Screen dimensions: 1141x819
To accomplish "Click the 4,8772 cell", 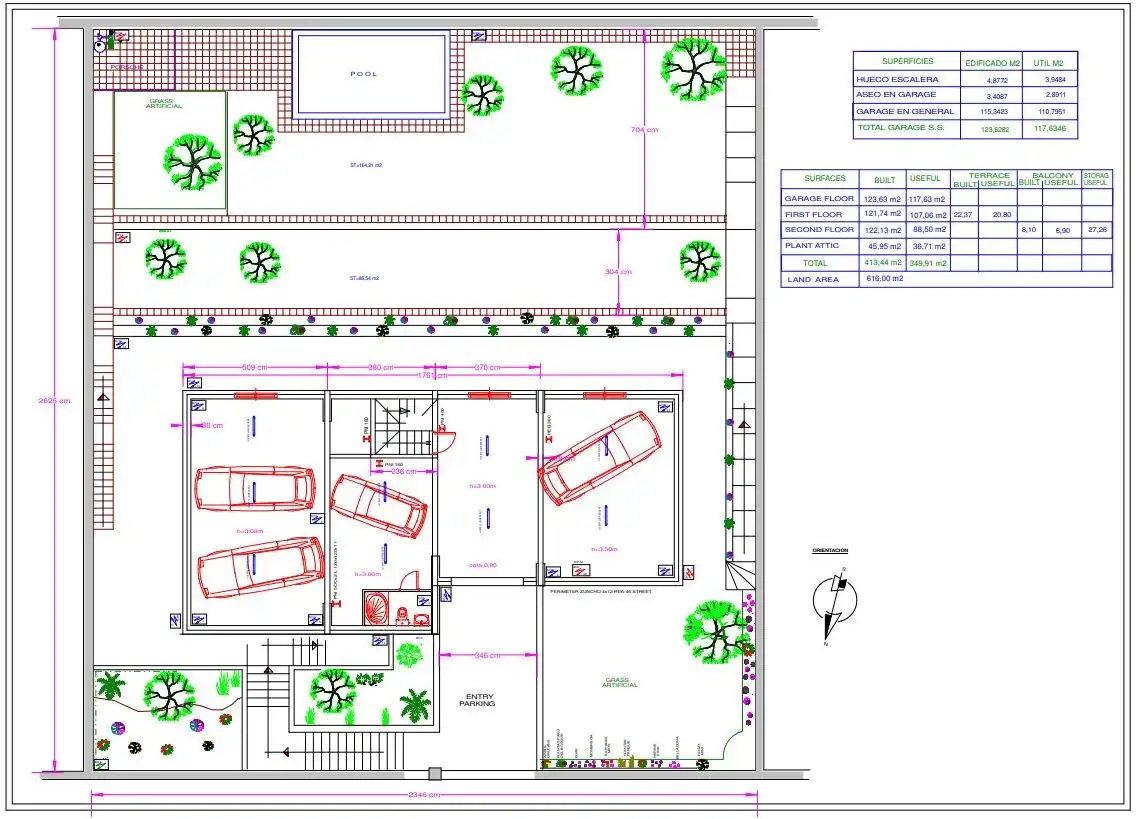I will 997,81.
